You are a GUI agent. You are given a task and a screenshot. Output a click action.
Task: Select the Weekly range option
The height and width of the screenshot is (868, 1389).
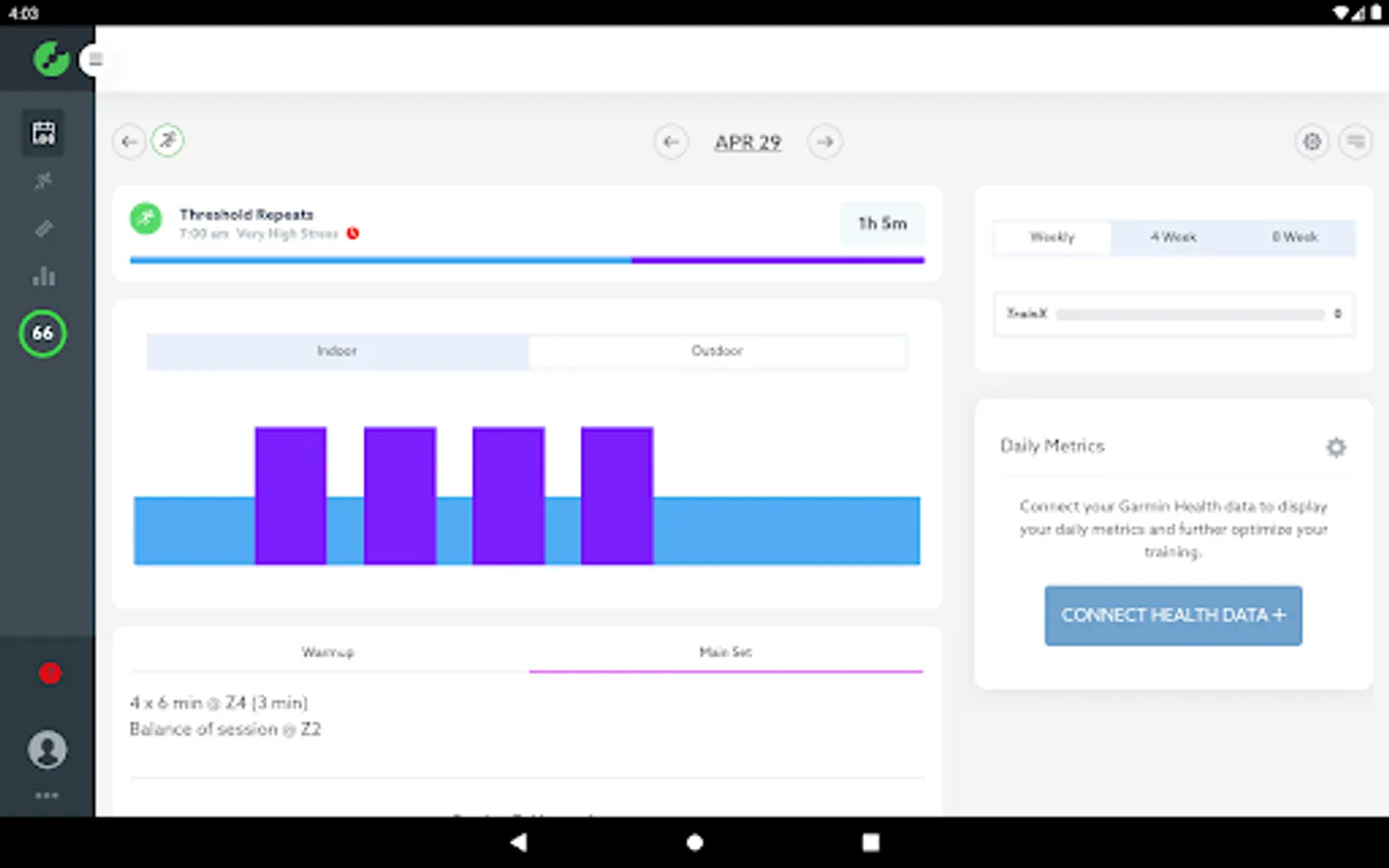click(x=1051, y=237)
